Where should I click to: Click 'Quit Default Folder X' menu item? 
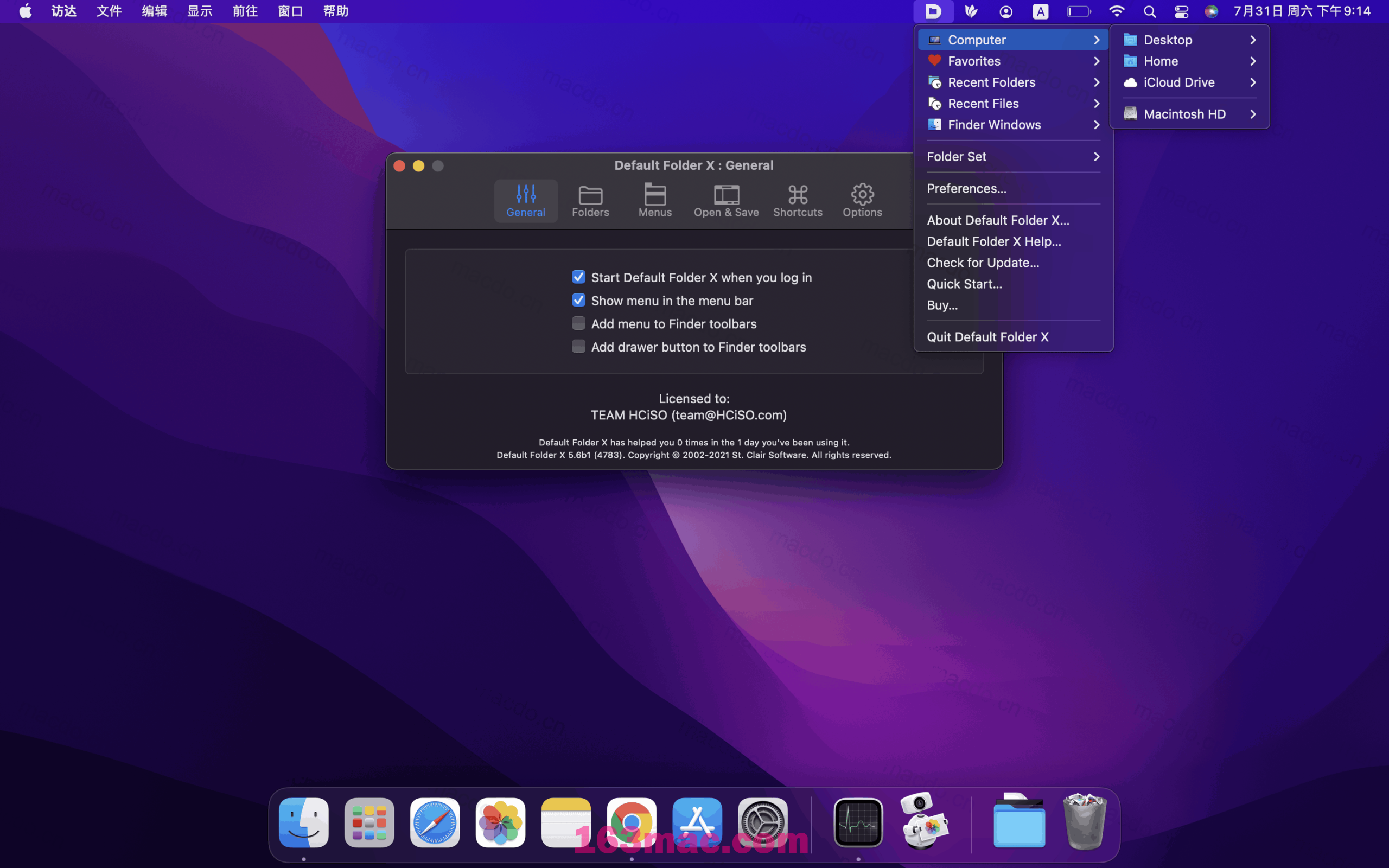coord(987,337)
